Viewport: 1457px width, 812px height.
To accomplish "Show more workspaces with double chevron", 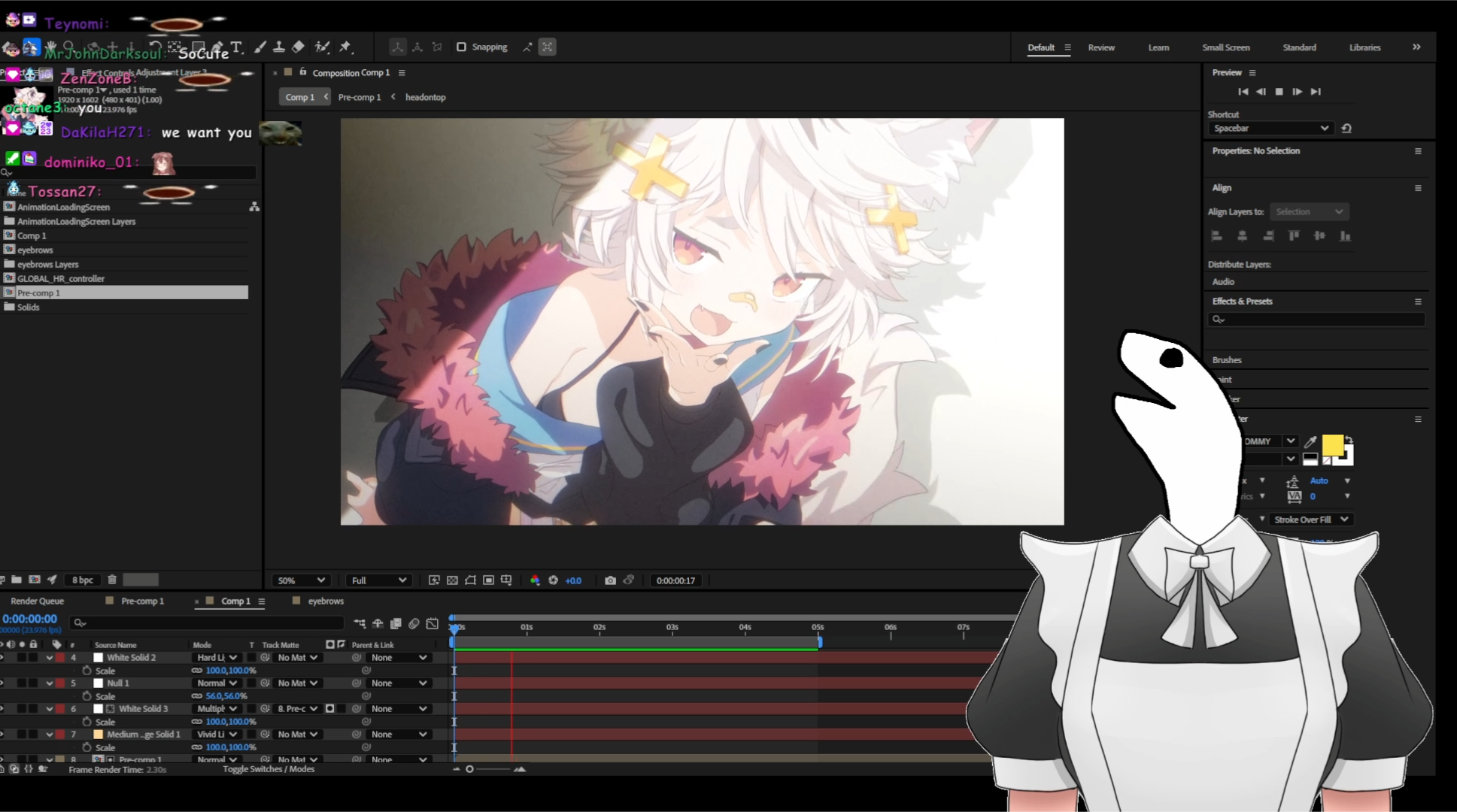I will pyautogui.click(x=1416, y=47).
